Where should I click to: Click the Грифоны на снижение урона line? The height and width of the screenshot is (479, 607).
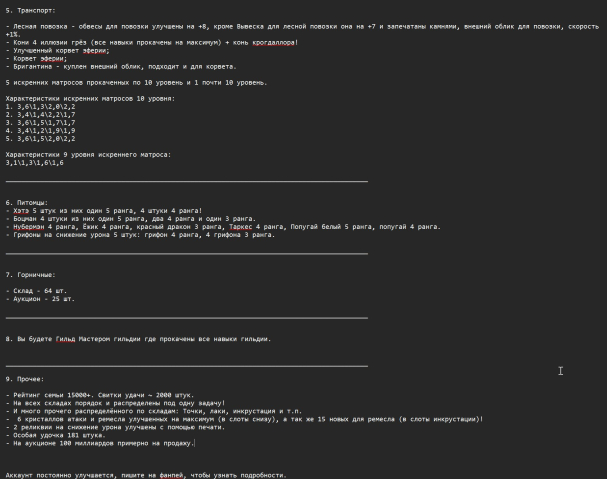click(x=140, y=235)
